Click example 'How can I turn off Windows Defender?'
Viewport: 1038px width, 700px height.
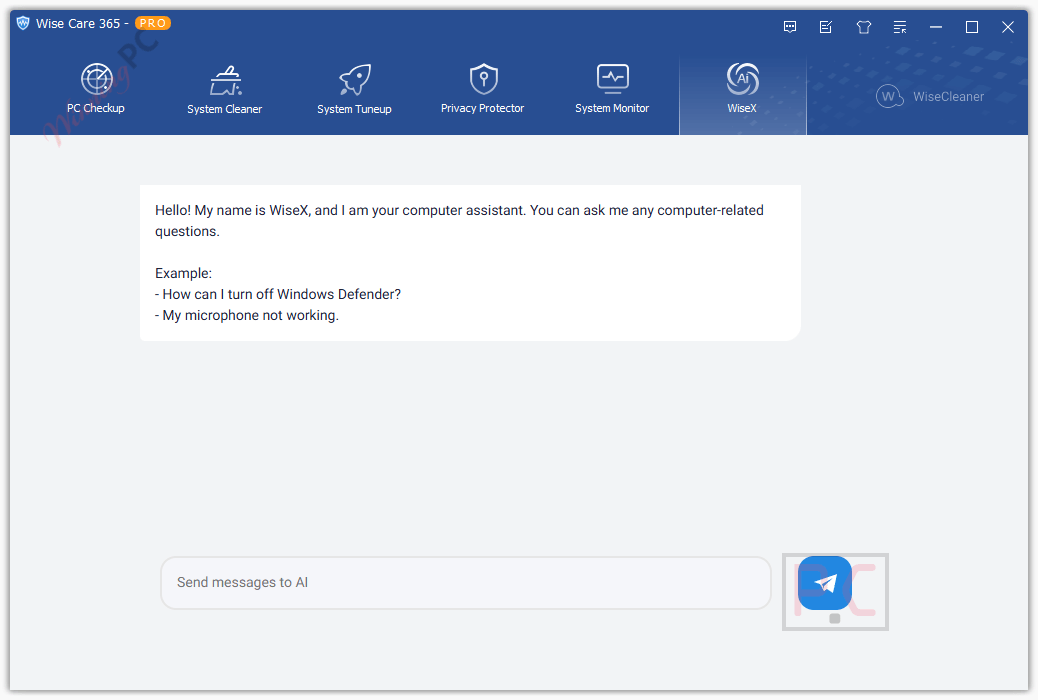[278, 294]
